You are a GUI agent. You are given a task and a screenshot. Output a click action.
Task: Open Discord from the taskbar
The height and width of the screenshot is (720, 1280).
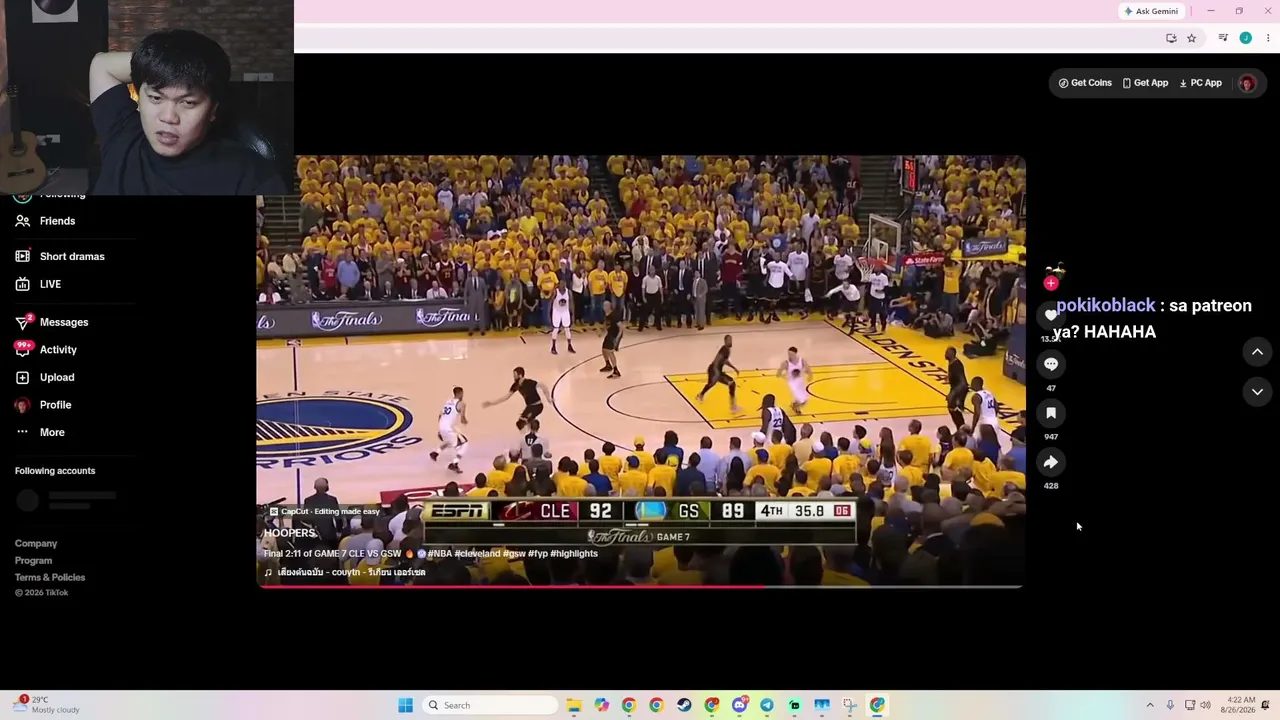pos(739,705)
